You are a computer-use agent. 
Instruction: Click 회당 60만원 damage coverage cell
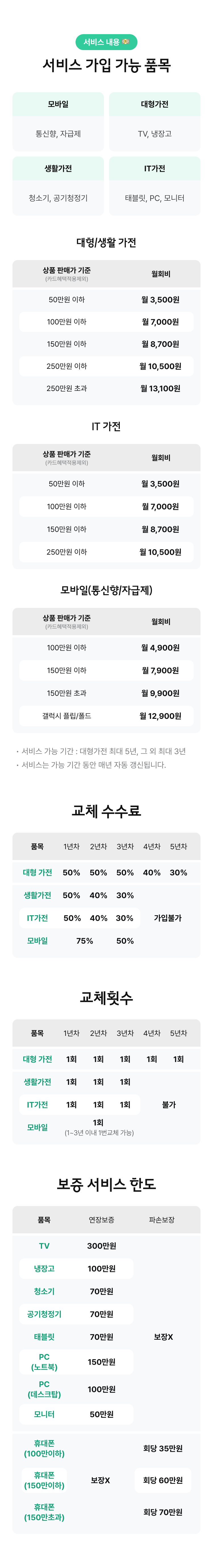[163, 1480]
